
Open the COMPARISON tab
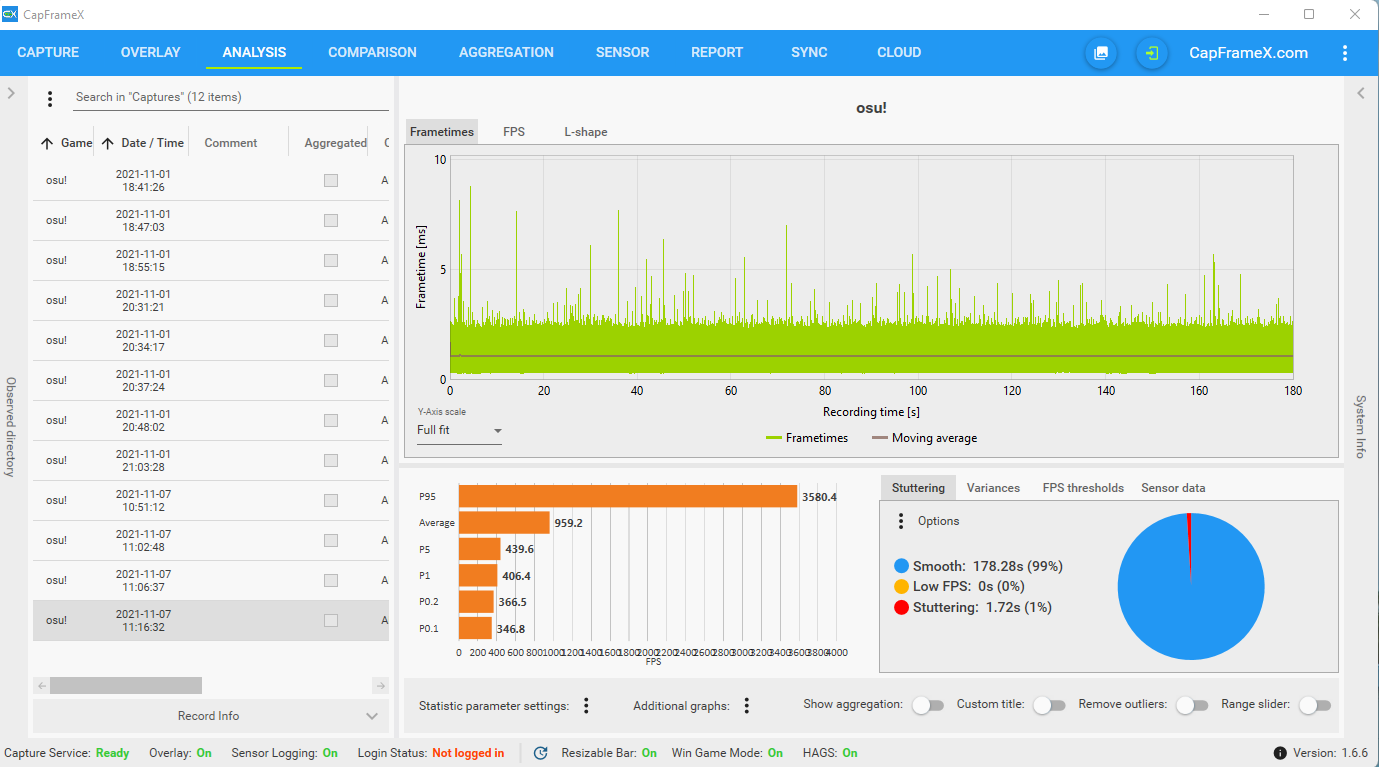click(x=372, y=53)
